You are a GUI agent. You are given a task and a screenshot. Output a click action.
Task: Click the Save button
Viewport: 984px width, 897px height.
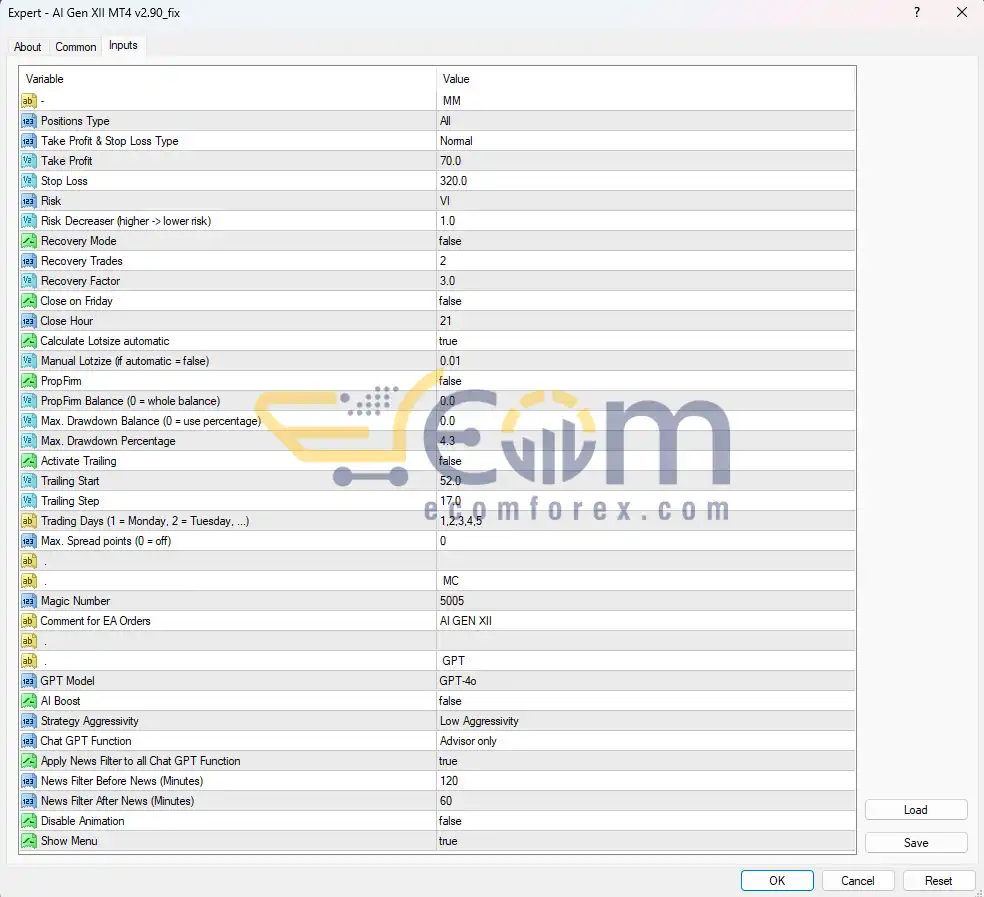coord(915,842)
